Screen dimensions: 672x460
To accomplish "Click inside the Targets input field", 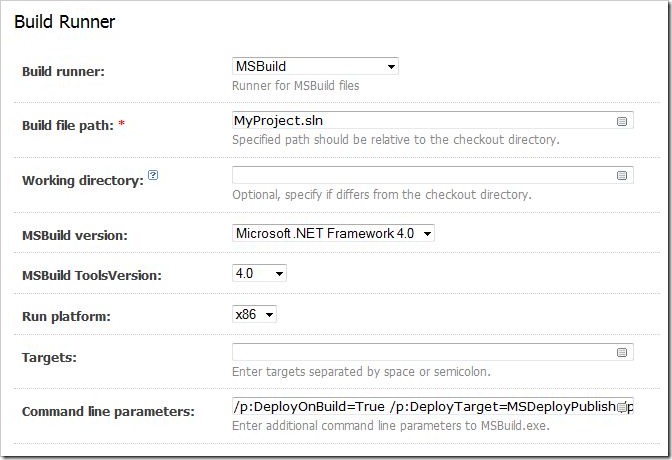I will click(x=433, y=352).
